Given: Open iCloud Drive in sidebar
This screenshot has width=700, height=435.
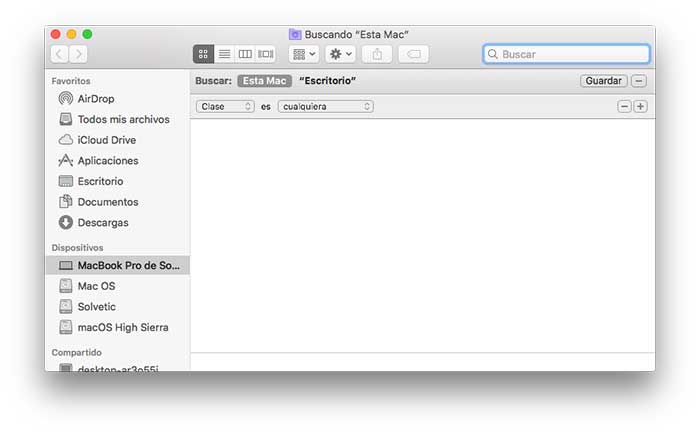Looking at the screenshot, I should (118, 140).
